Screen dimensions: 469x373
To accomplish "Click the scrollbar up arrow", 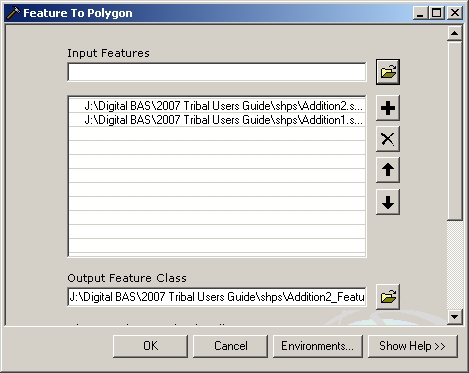I will click(454, 33).
